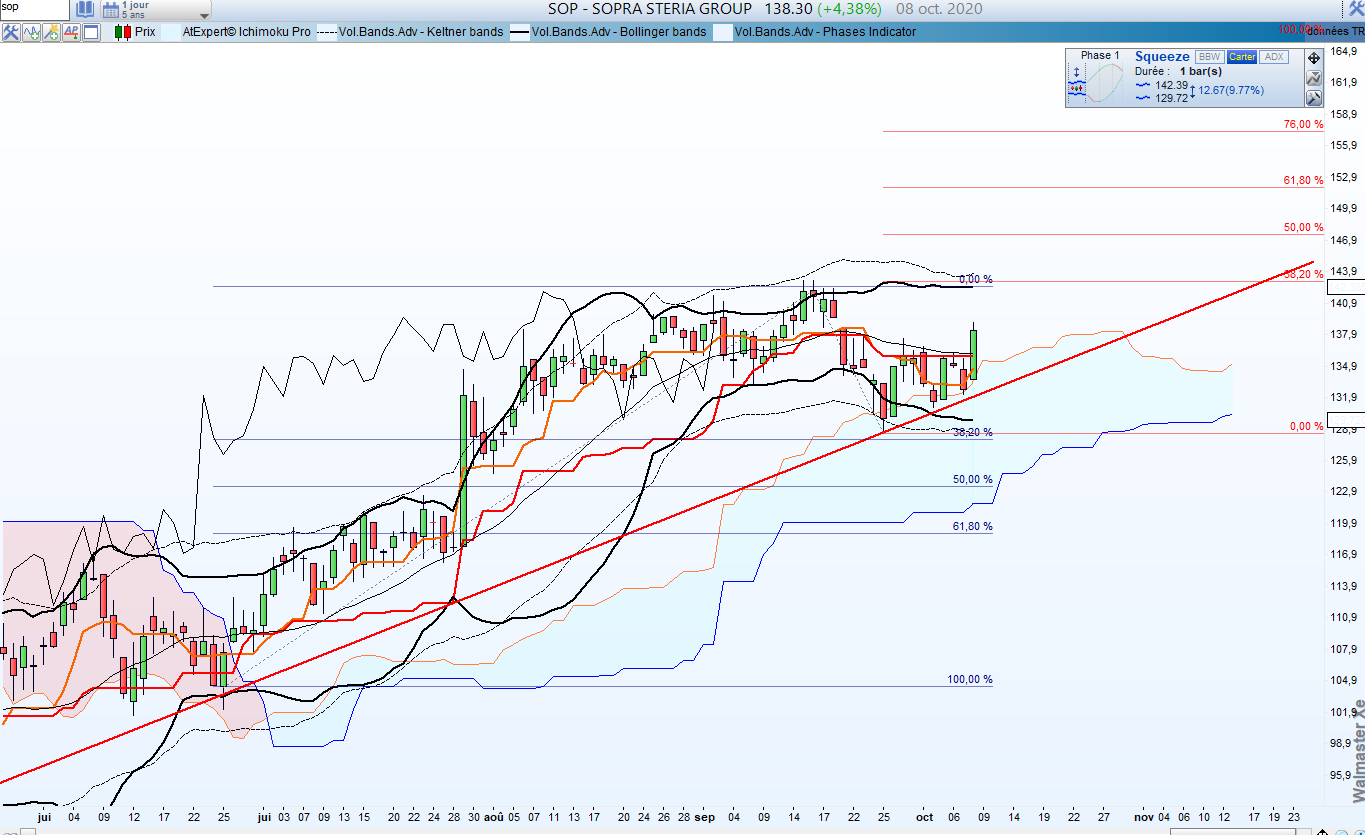Open the hammer settings icon on the Squeeze panel
1365x835 pixels.
tap(1314, 97)
